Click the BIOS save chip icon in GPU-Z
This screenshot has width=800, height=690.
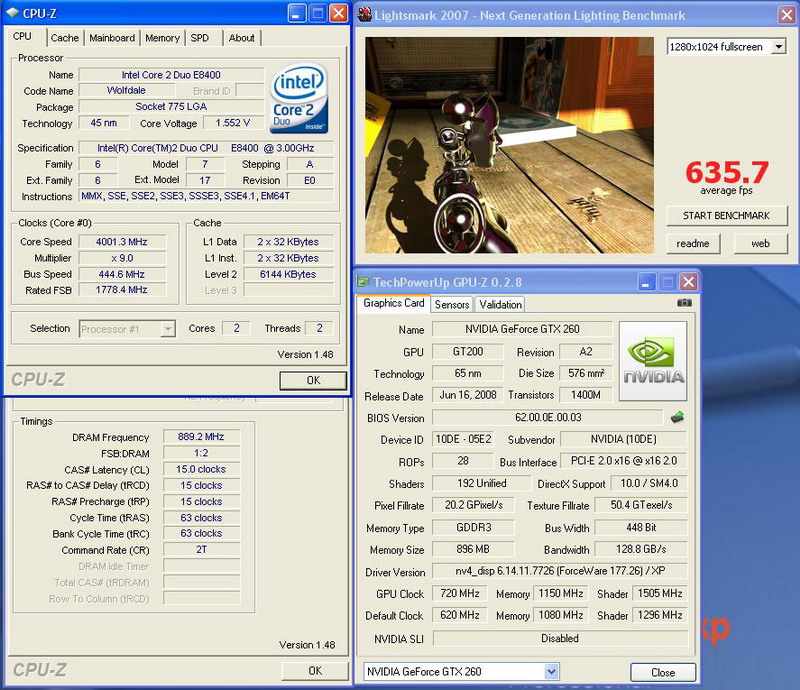coord(677,417)
